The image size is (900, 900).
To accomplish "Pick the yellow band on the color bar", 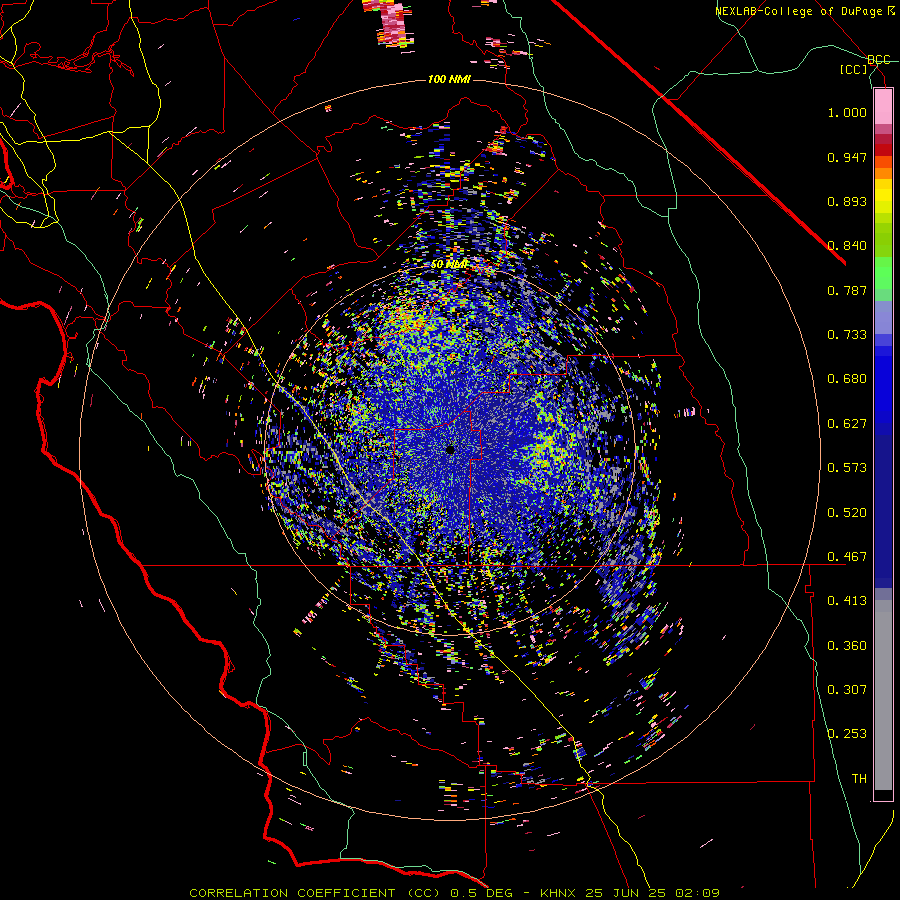I will pos(883,196).
